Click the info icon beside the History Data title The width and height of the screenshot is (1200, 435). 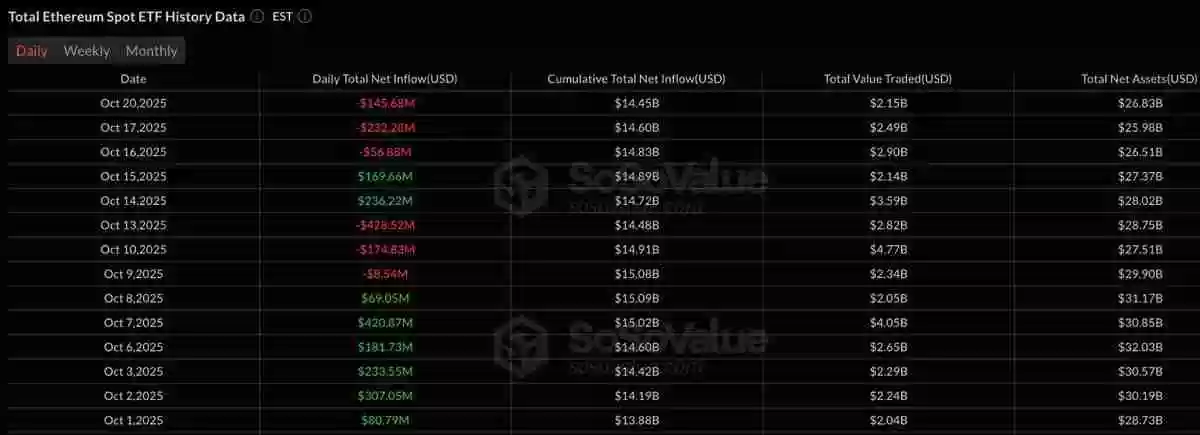(258, 17)
